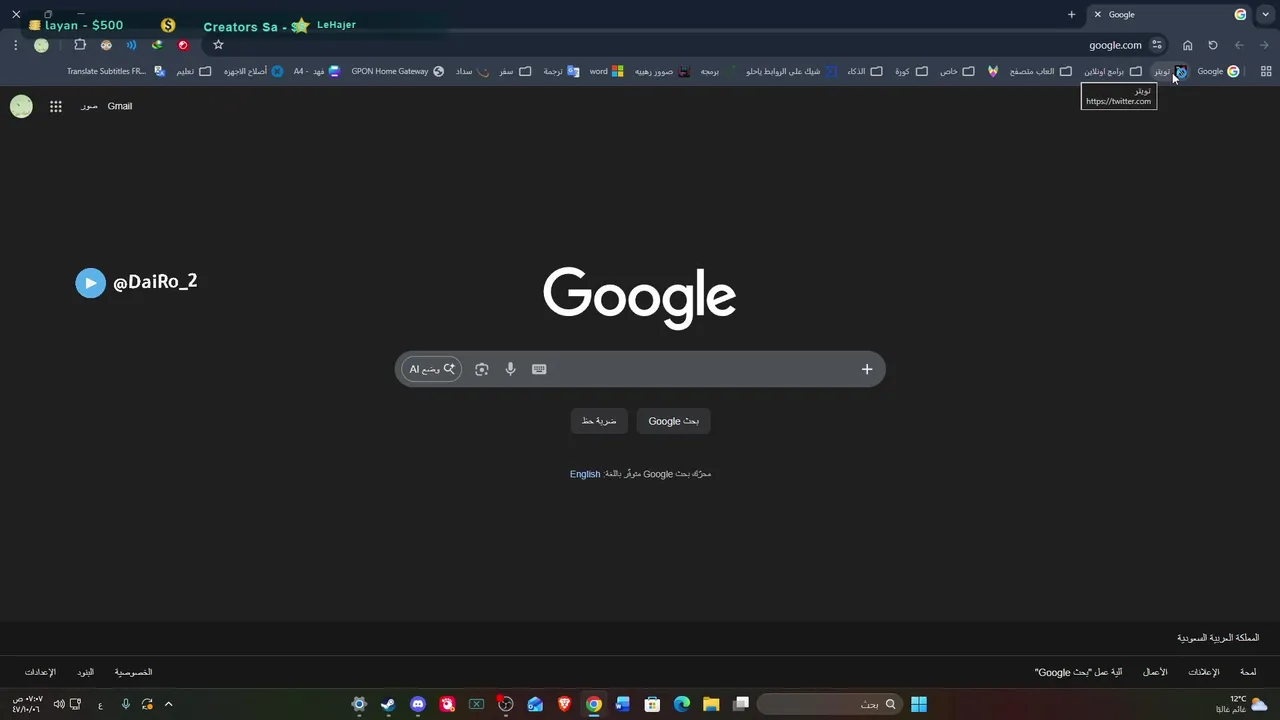Open the Google apps grid
The height and width of the screenshot is (720, 1280).
tap(56, 106)
